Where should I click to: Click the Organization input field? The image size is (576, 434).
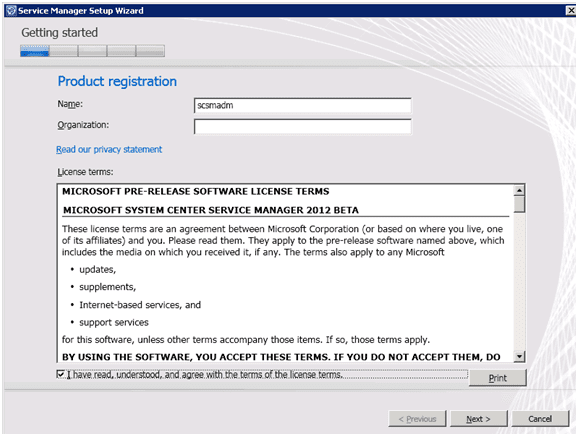(302, 127)
